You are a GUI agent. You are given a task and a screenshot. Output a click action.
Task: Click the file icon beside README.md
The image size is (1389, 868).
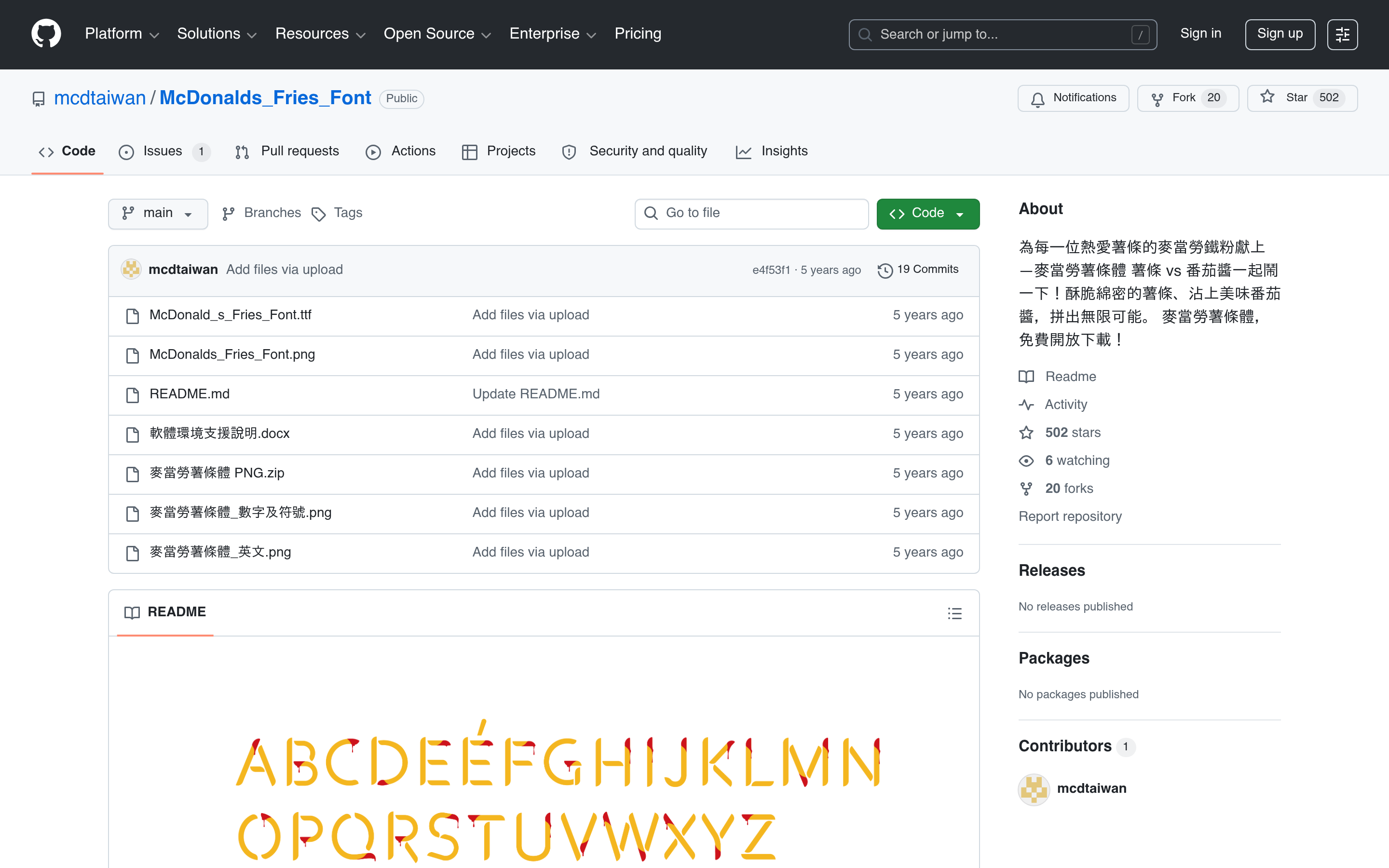click(133, 395)
